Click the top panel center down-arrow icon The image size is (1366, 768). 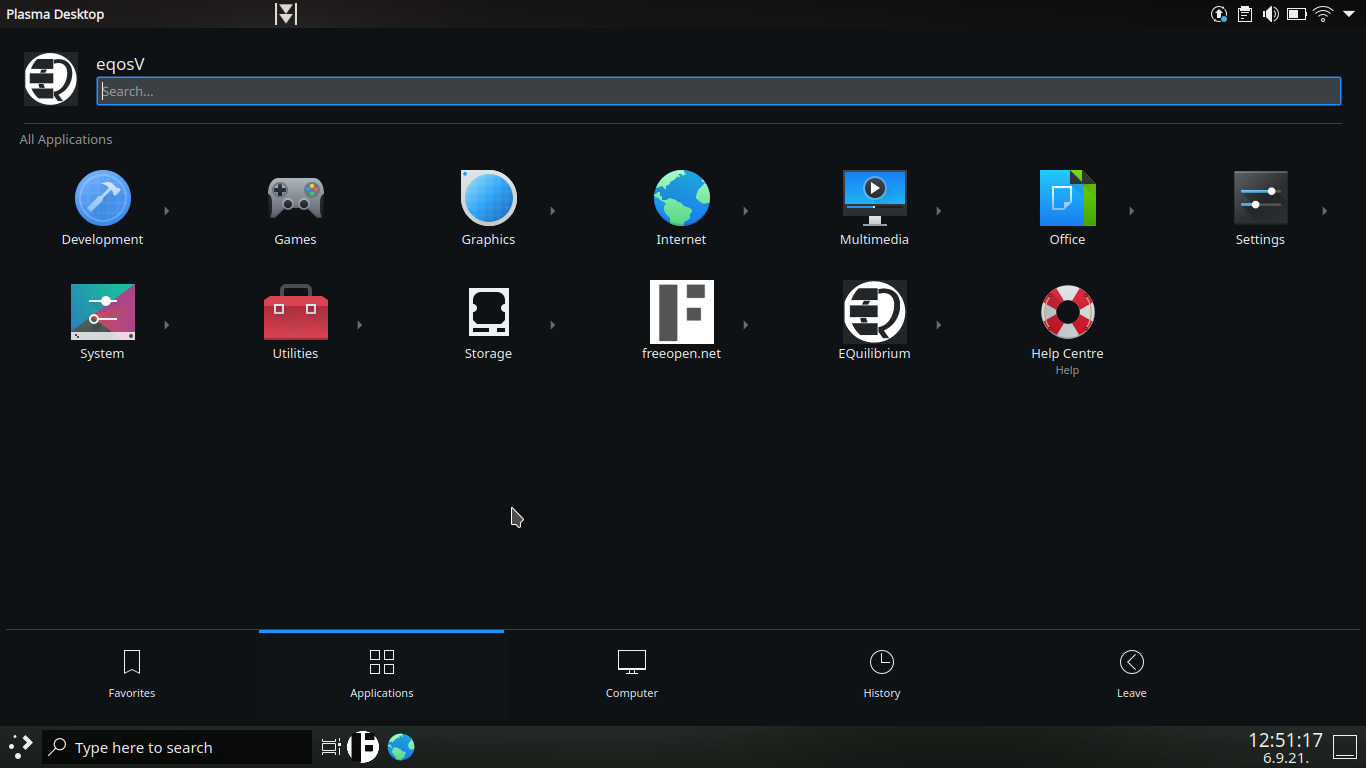pyautogui.click(x=286, y=14)
